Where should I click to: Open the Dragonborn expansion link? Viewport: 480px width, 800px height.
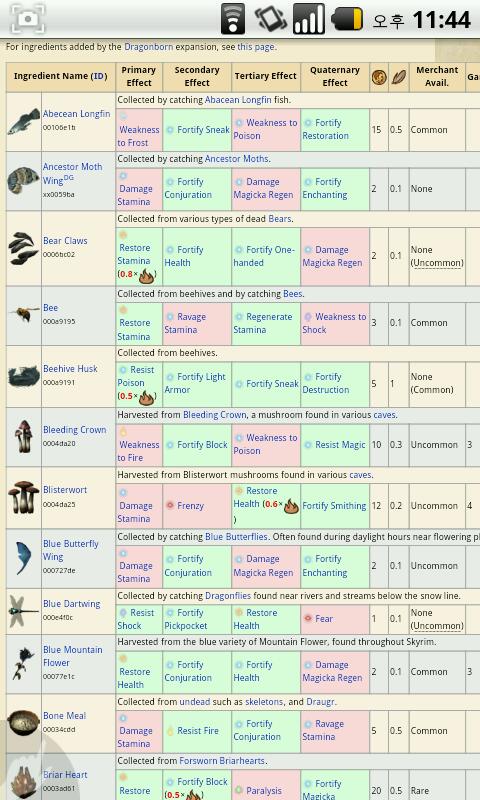tap(148, 46)
